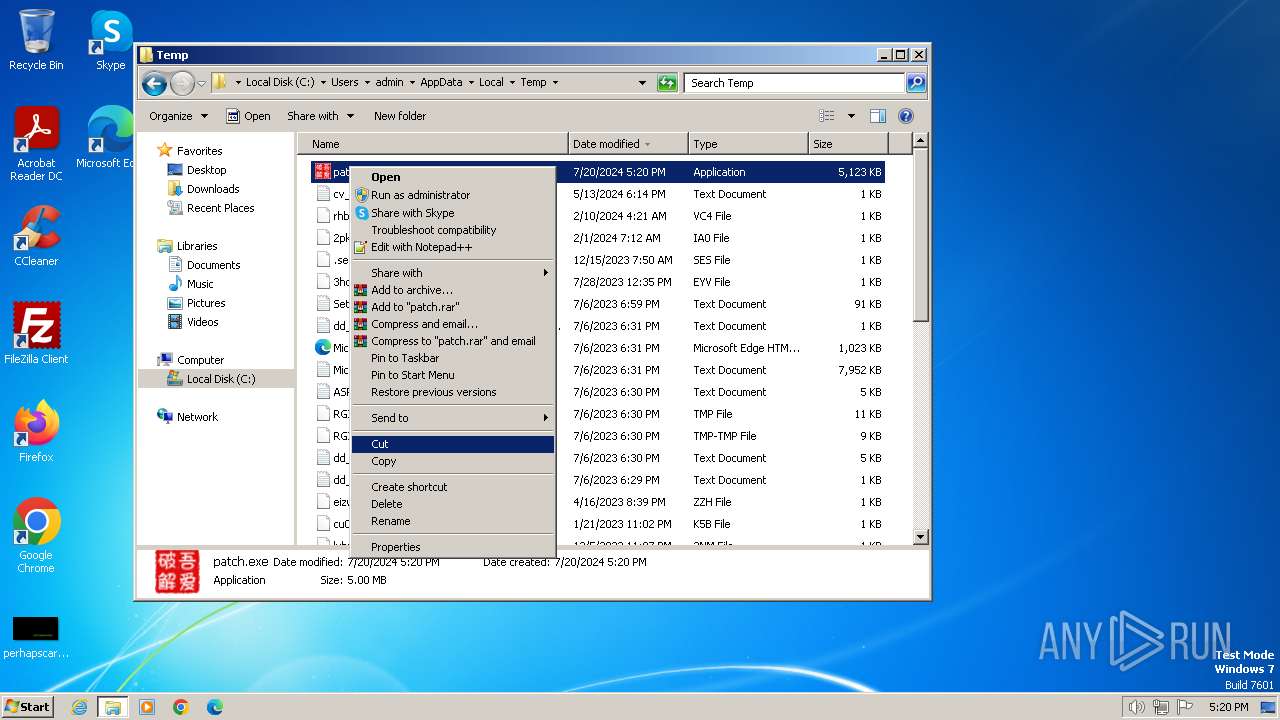
Task: Sort by Date modified column
Action: click(x=628, y=144)
